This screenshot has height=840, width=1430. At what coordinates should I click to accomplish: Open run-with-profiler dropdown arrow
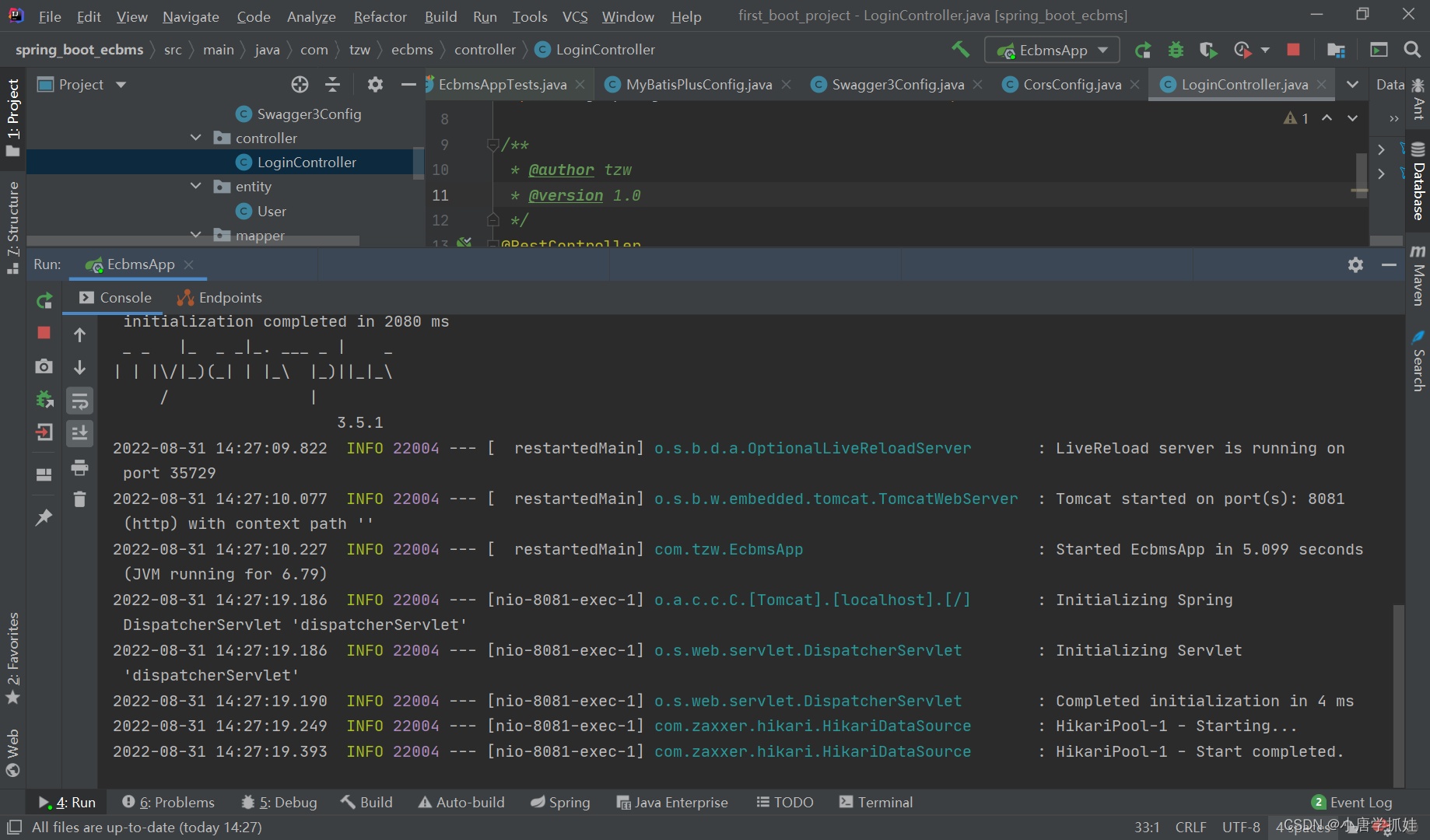click(x=1265, y=50)
